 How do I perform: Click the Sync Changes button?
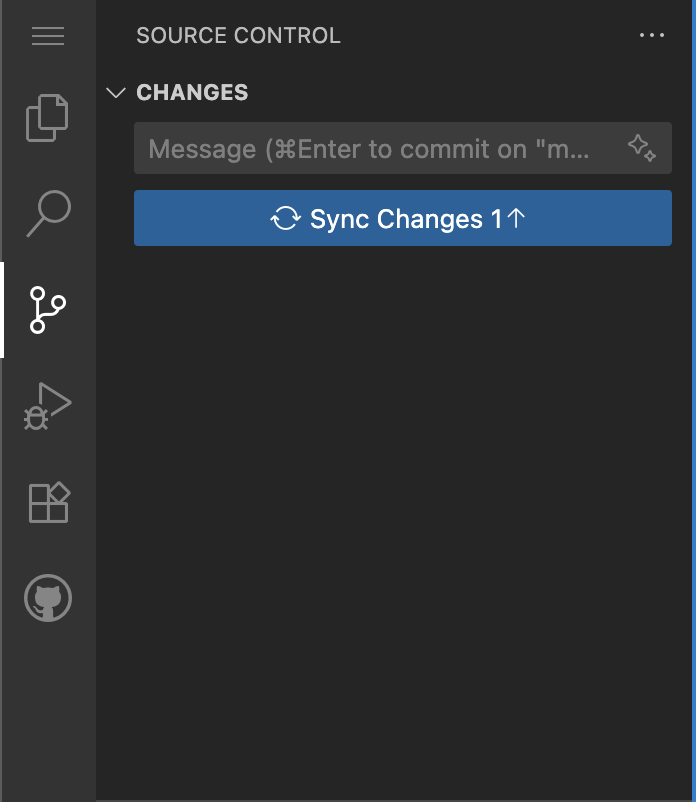(x=402, y=218)
